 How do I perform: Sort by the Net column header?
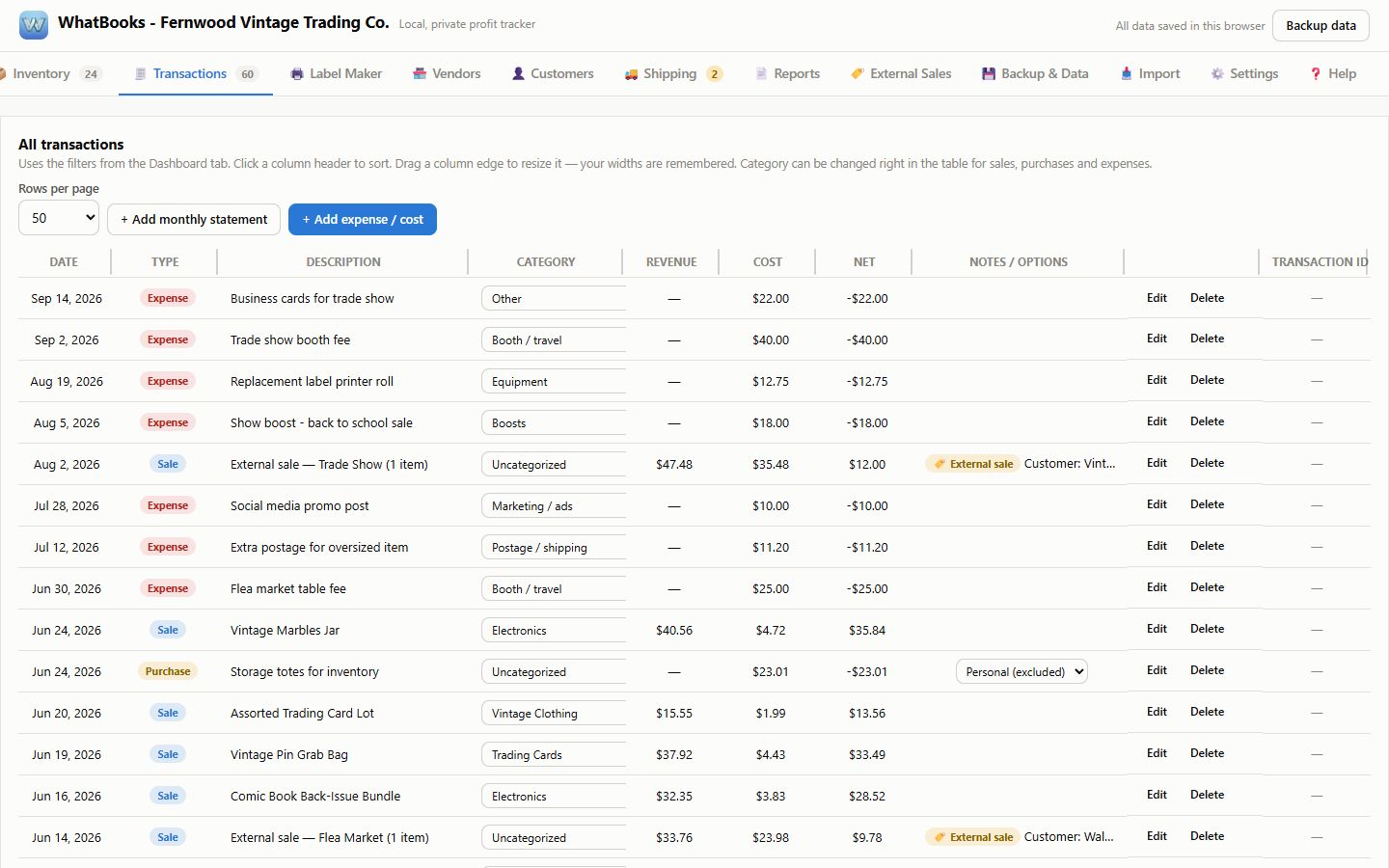(x=864, y=261)
